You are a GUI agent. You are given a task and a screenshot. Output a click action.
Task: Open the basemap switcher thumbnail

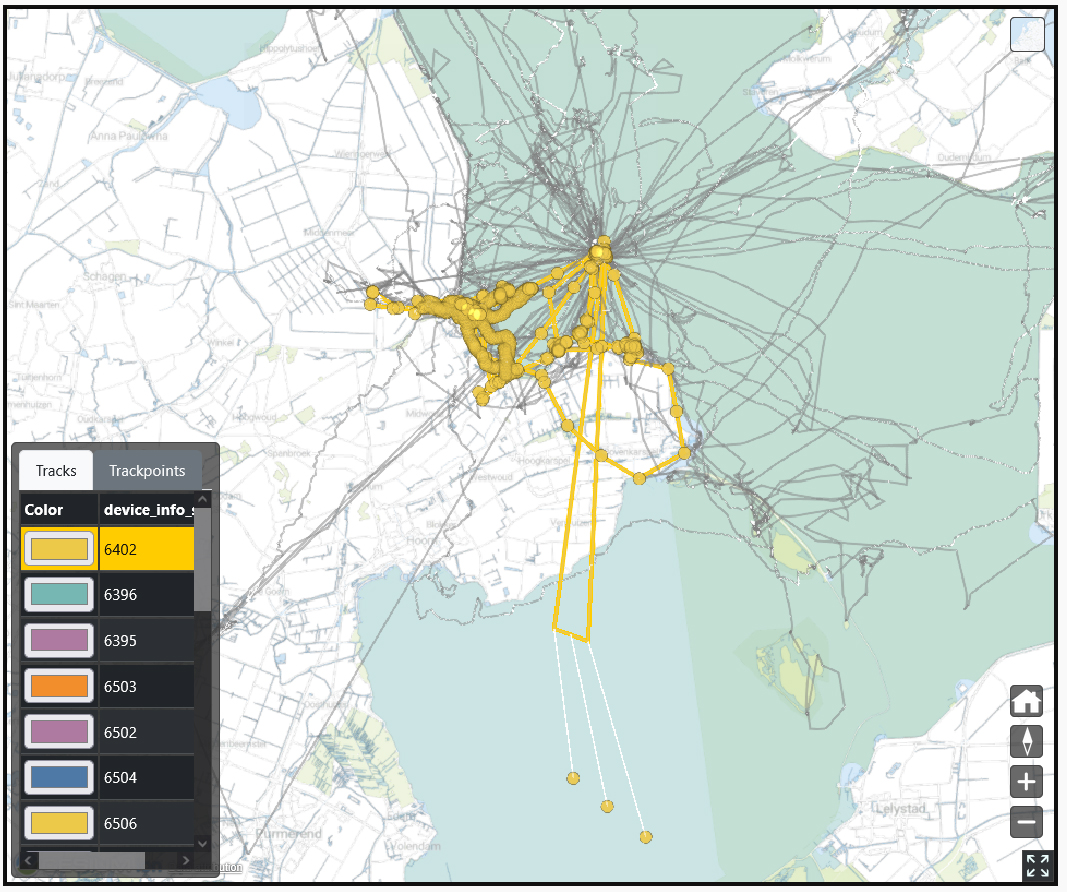[x=1027, y=35]
